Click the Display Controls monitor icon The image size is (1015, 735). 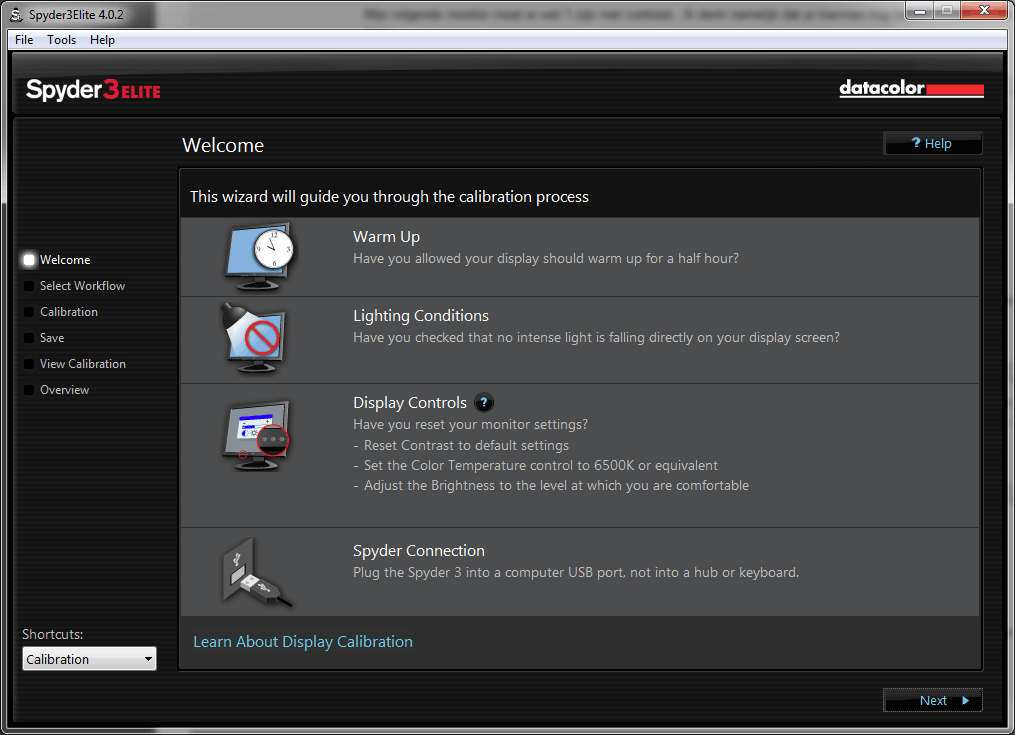[256, 435]
